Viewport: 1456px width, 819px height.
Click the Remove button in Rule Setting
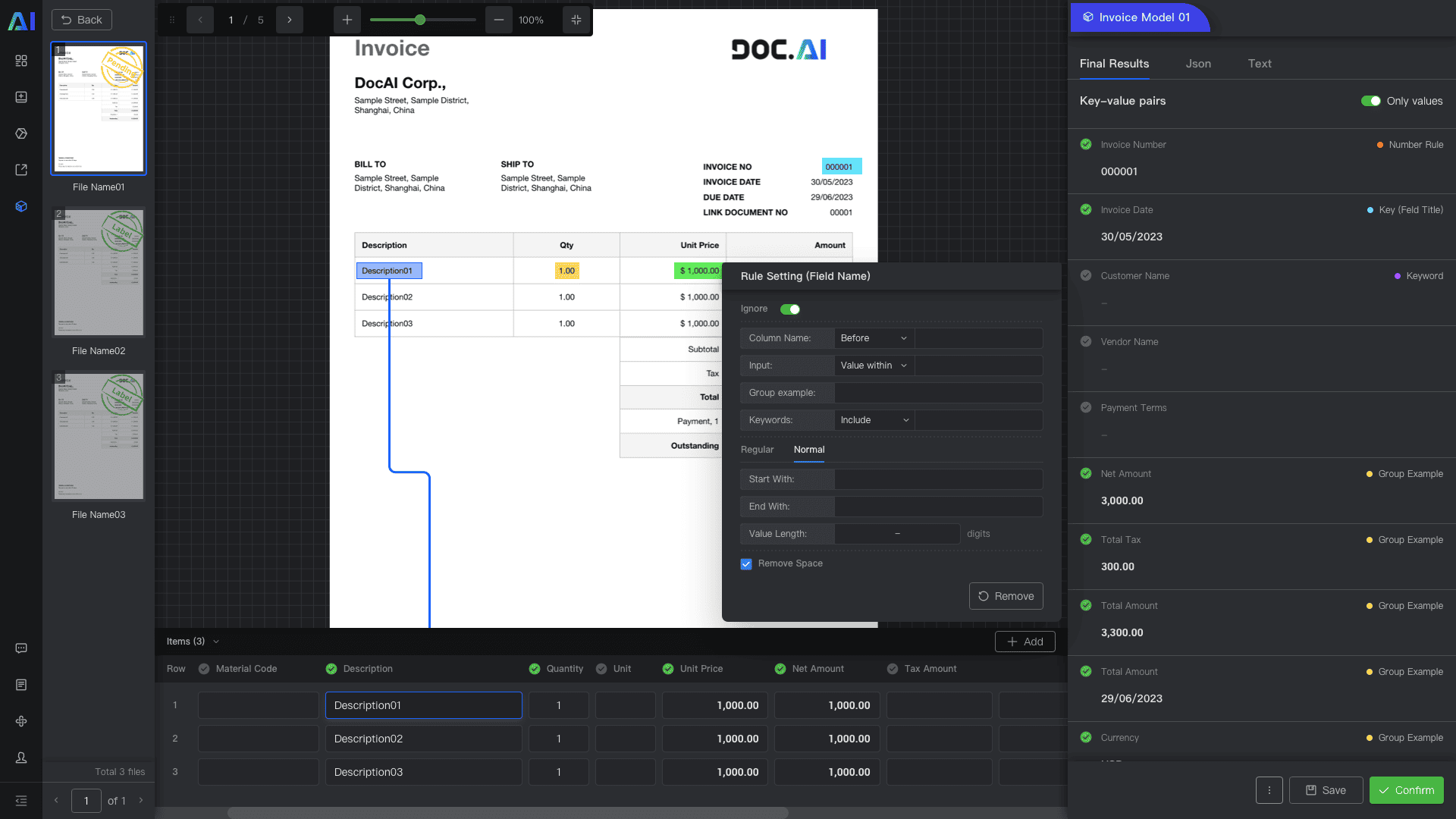(x=1006, y=596)
